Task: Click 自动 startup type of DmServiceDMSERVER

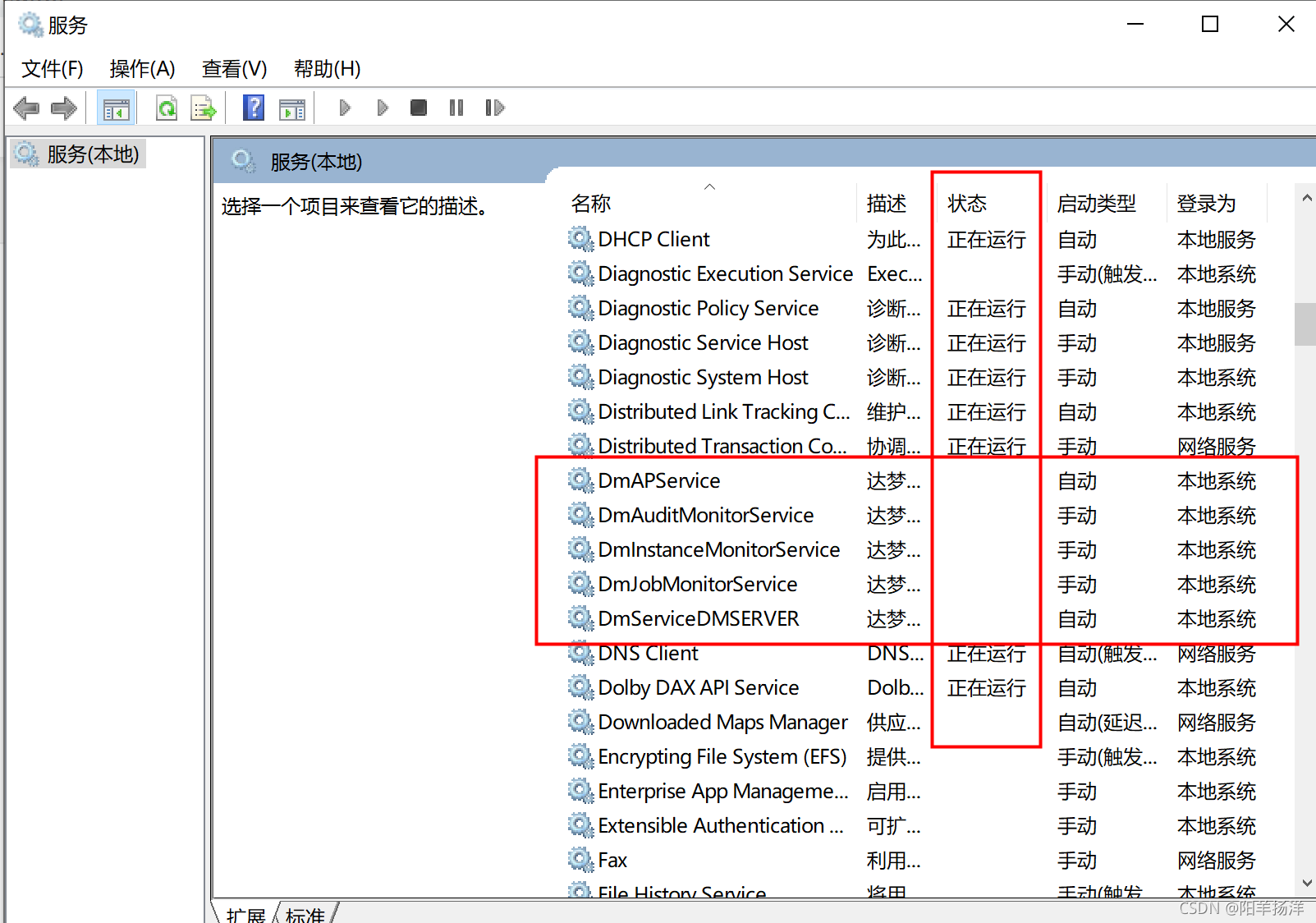Action: (x=1077, y=619)
